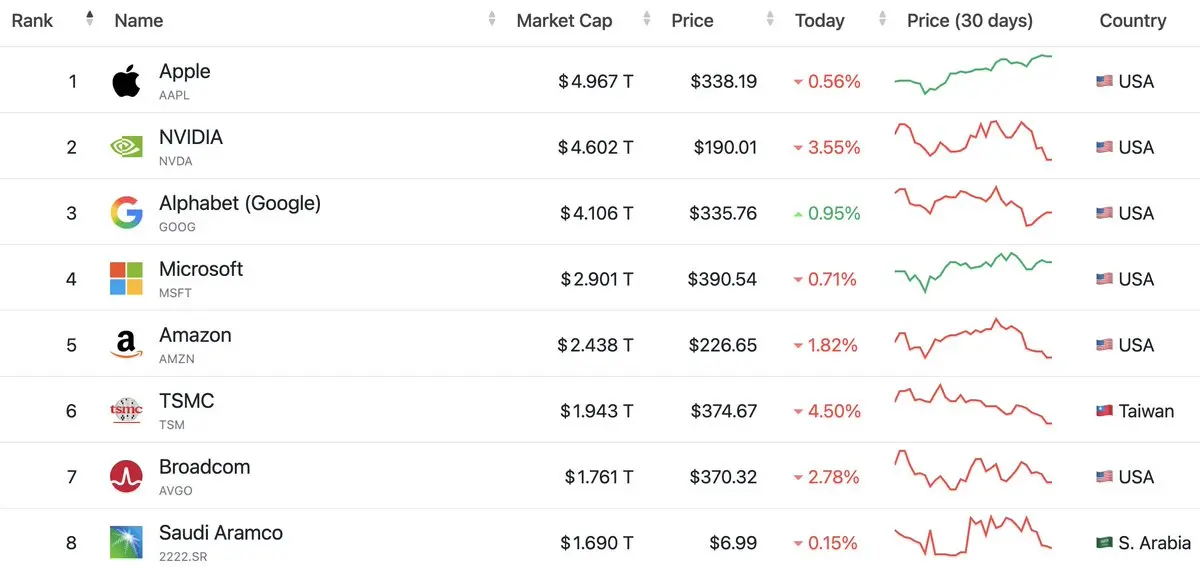Select the Microsoft logo icon

click(126, 279)
